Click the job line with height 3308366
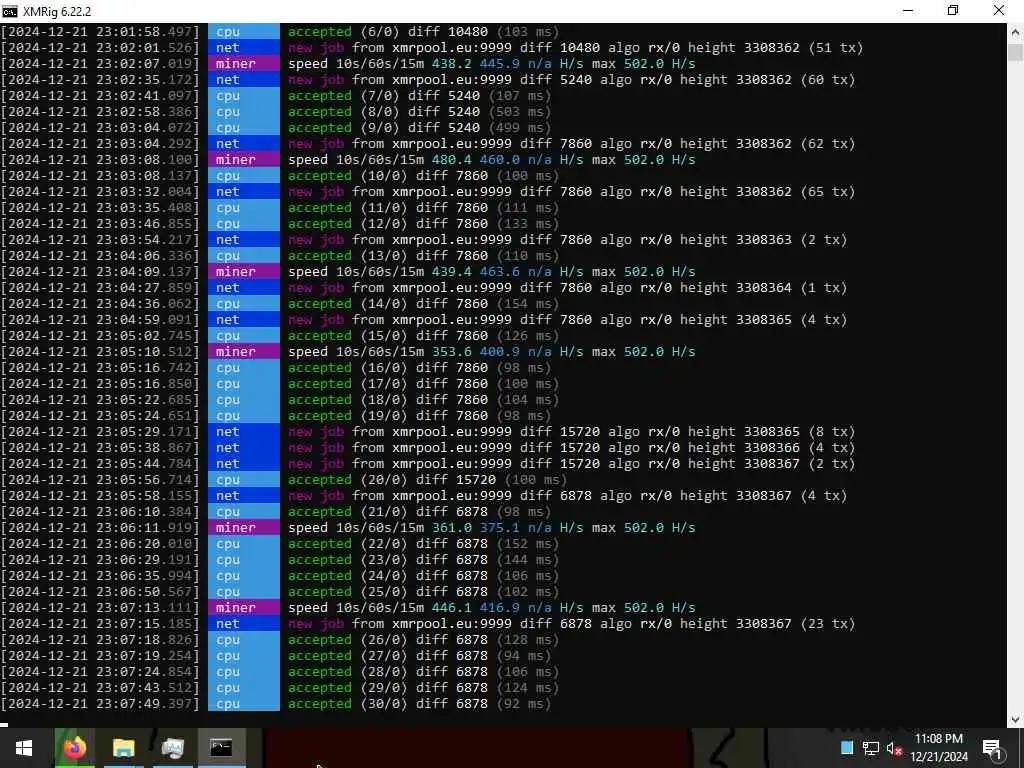1024x768 pixels. tap(571, 447)
